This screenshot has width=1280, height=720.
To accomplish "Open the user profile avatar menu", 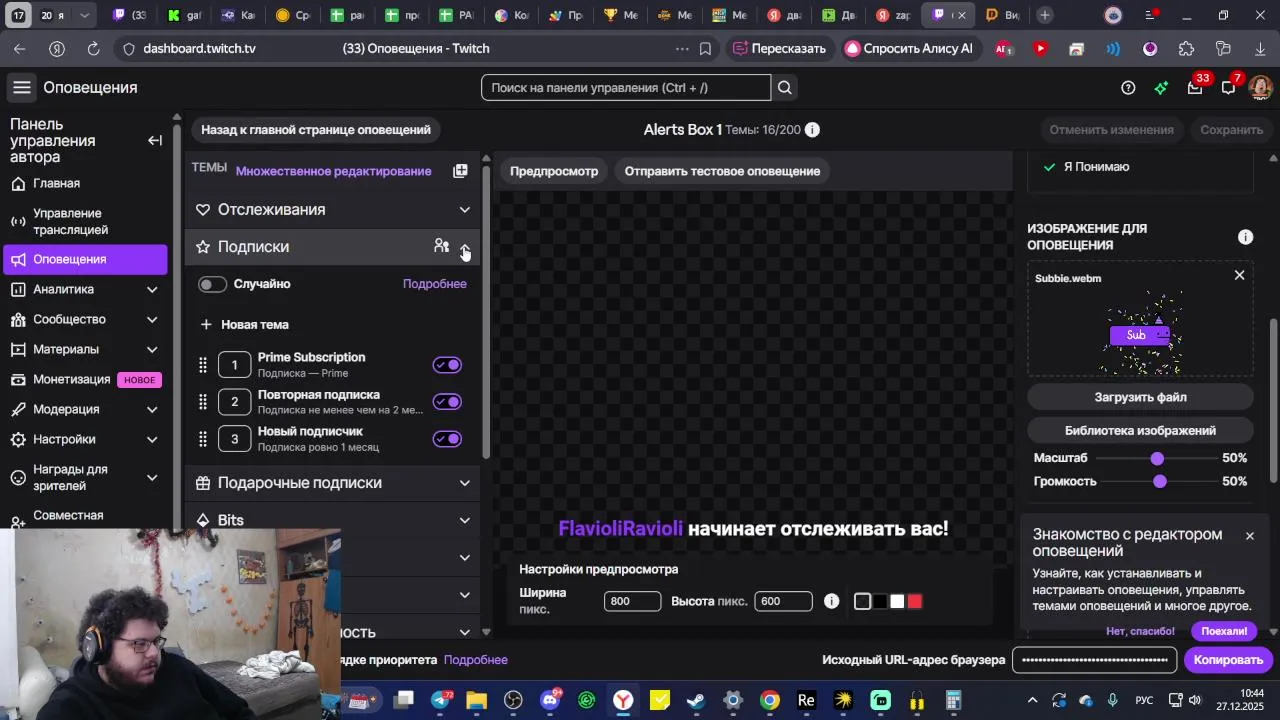I will 1260,88.
